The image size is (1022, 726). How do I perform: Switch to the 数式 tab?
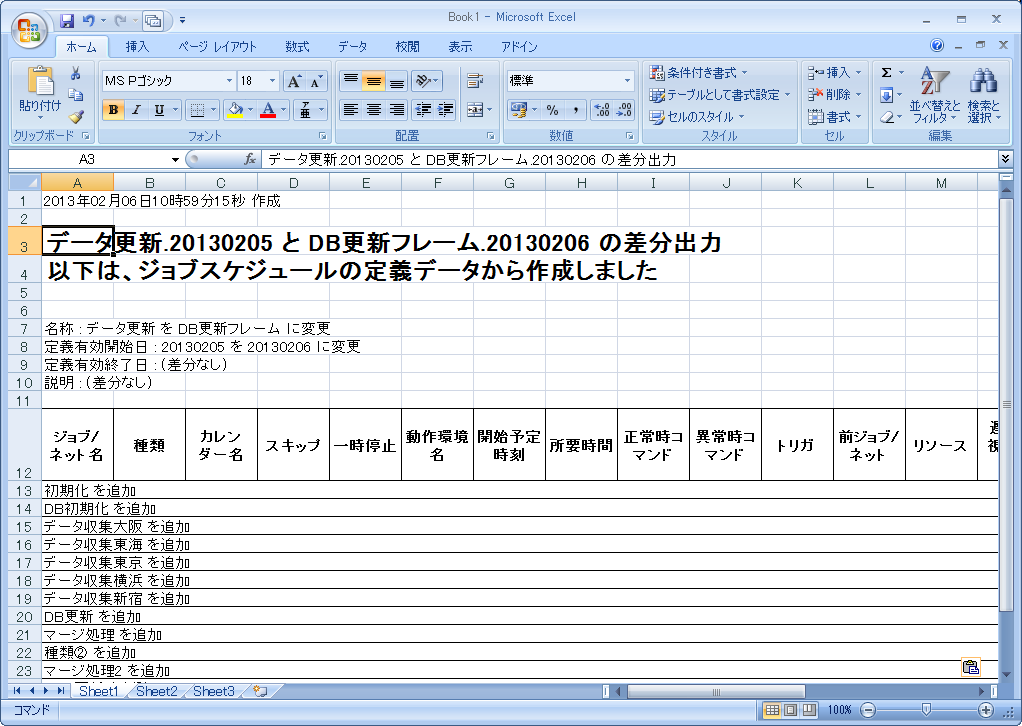pos(297,47)
